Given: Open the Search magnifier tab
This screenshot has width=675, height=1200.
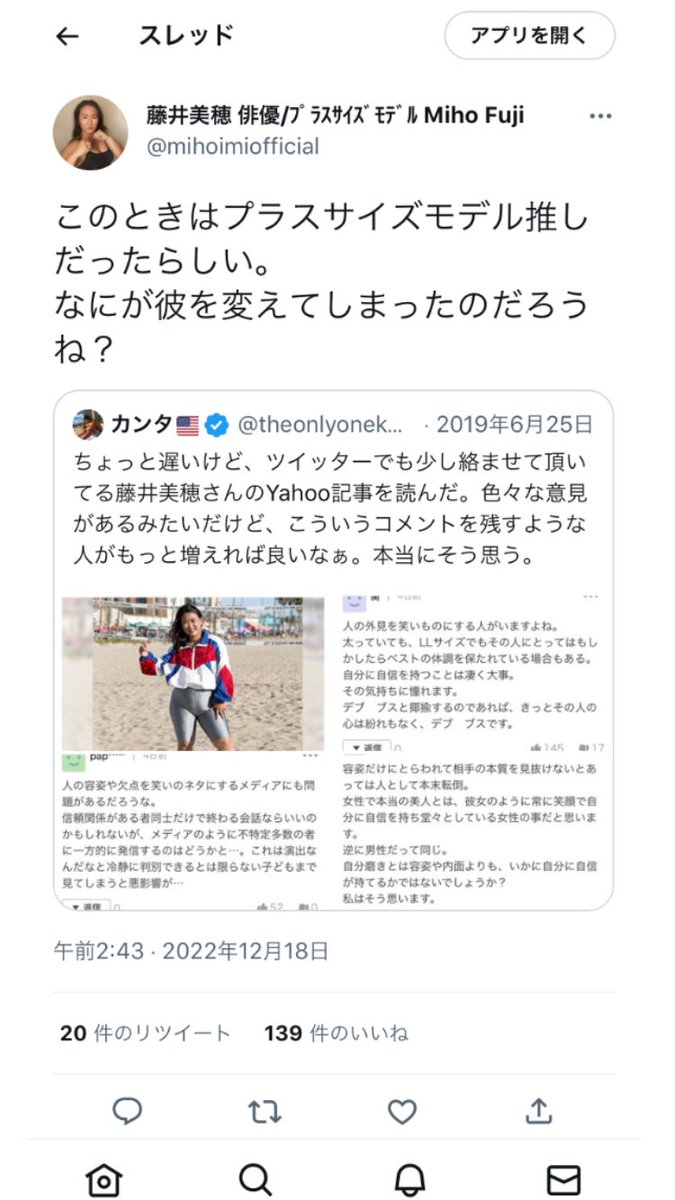Looking at the screenshot, I should (x=256, y=1179).
